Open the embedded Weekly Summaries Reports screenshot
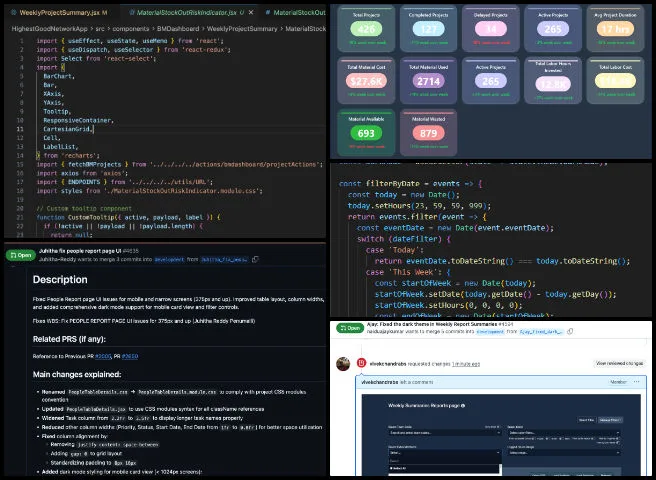The width and height of the screenshot is (656, 480). click(501, 434)
